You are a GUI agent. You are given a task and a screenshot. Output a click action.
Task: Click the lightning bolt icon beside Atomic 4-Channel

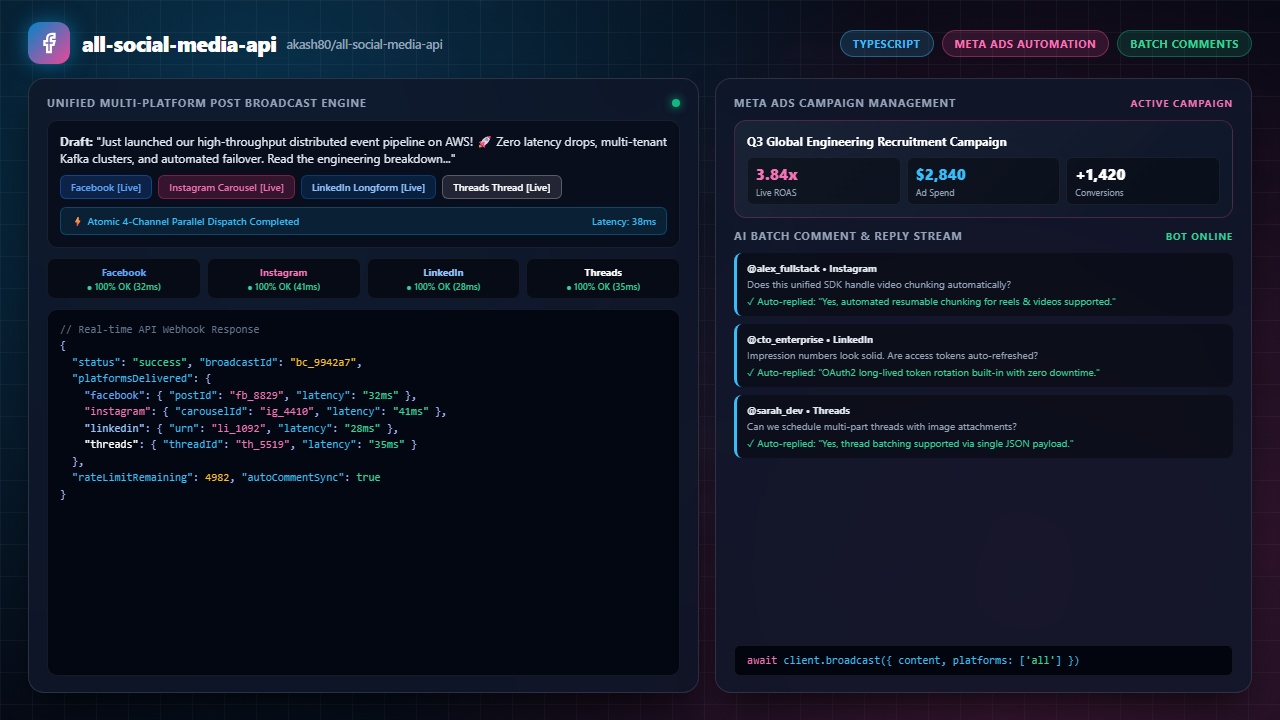pos(77,222)
